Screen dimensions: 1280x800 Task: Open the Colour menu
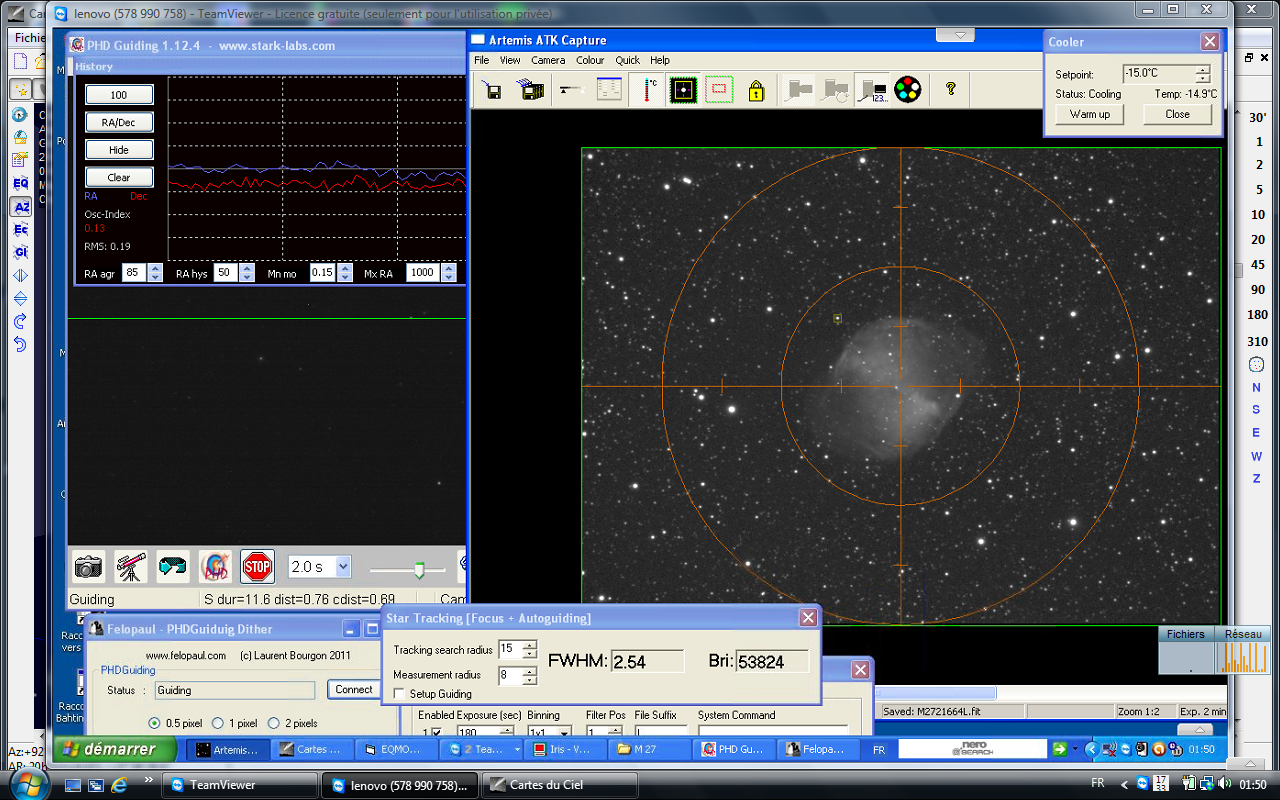[590, 60]
